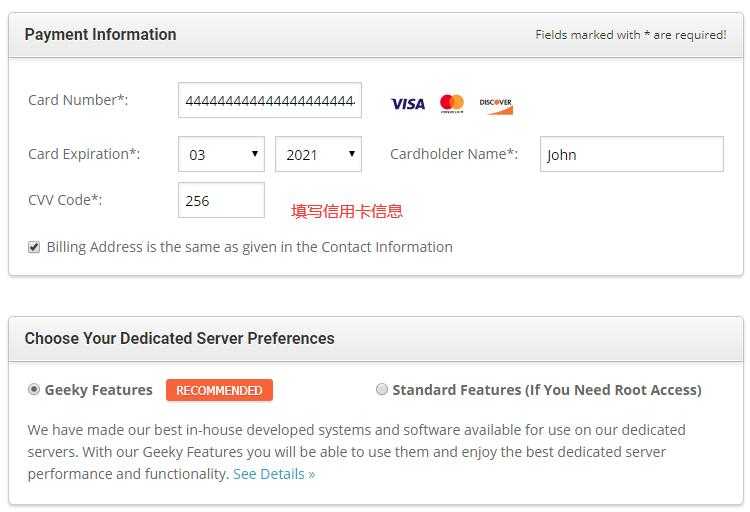The image size is (750, 512).
Task: Click the Card Number* label
Action: 78,100
